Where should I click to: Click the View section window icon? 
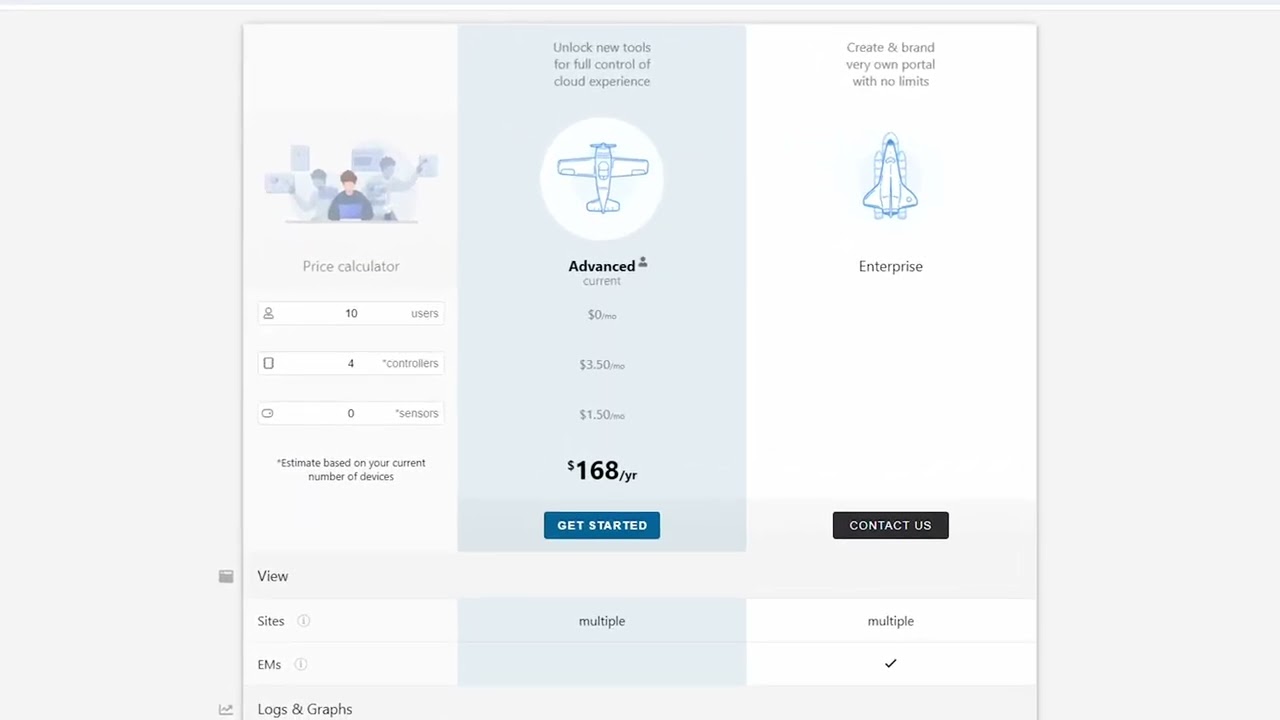pyautogui.click(x=226, y=576)
